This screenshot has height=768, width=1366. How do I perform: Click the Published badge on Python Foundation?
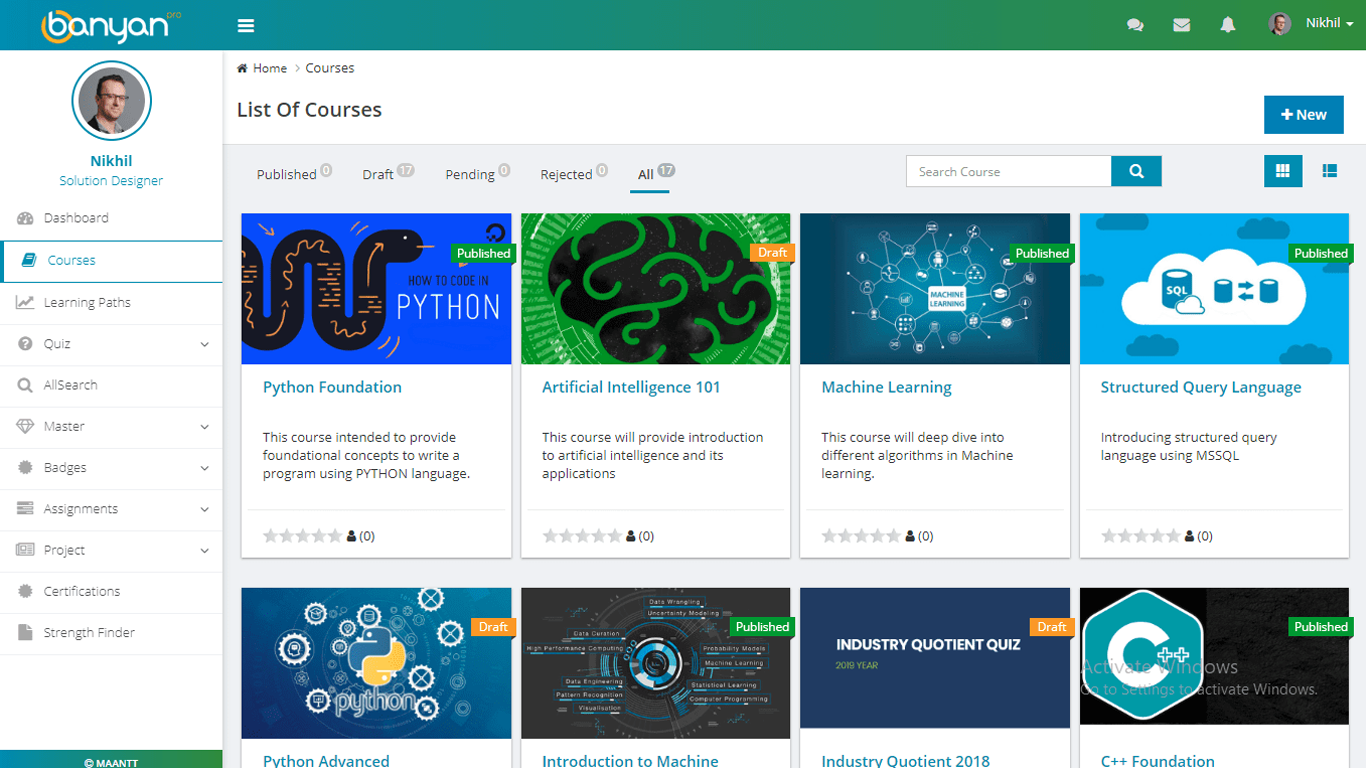[x=484, y=253]
